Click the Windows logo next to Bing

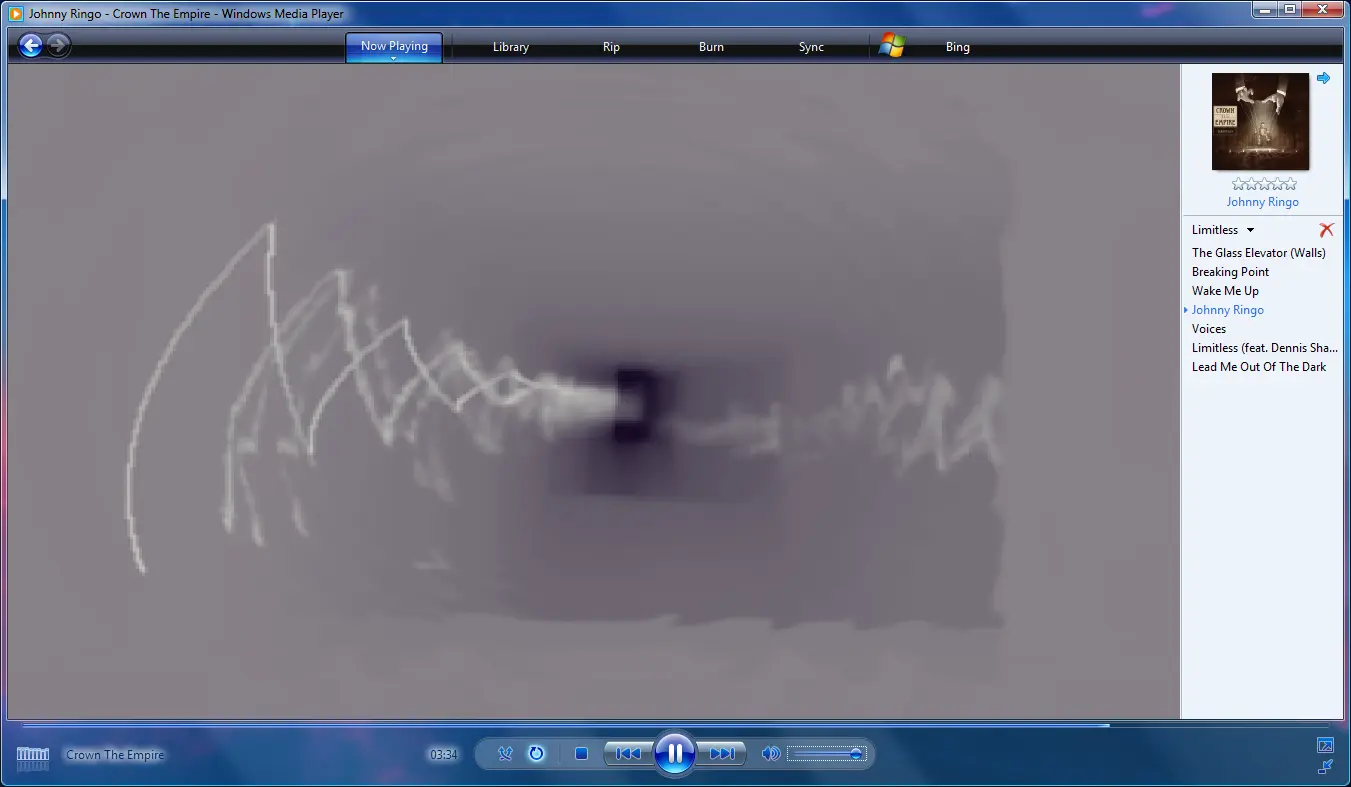(x=892, y=46)
